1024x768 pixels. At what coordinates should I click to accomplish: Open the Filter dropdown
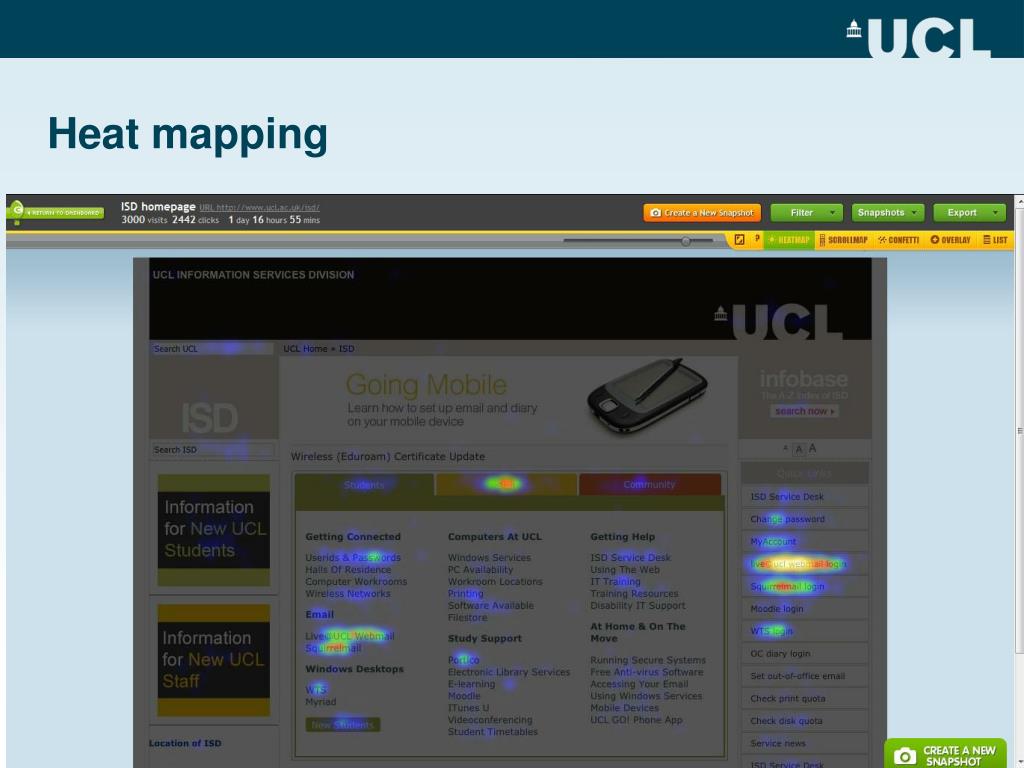tap(807, 213)
